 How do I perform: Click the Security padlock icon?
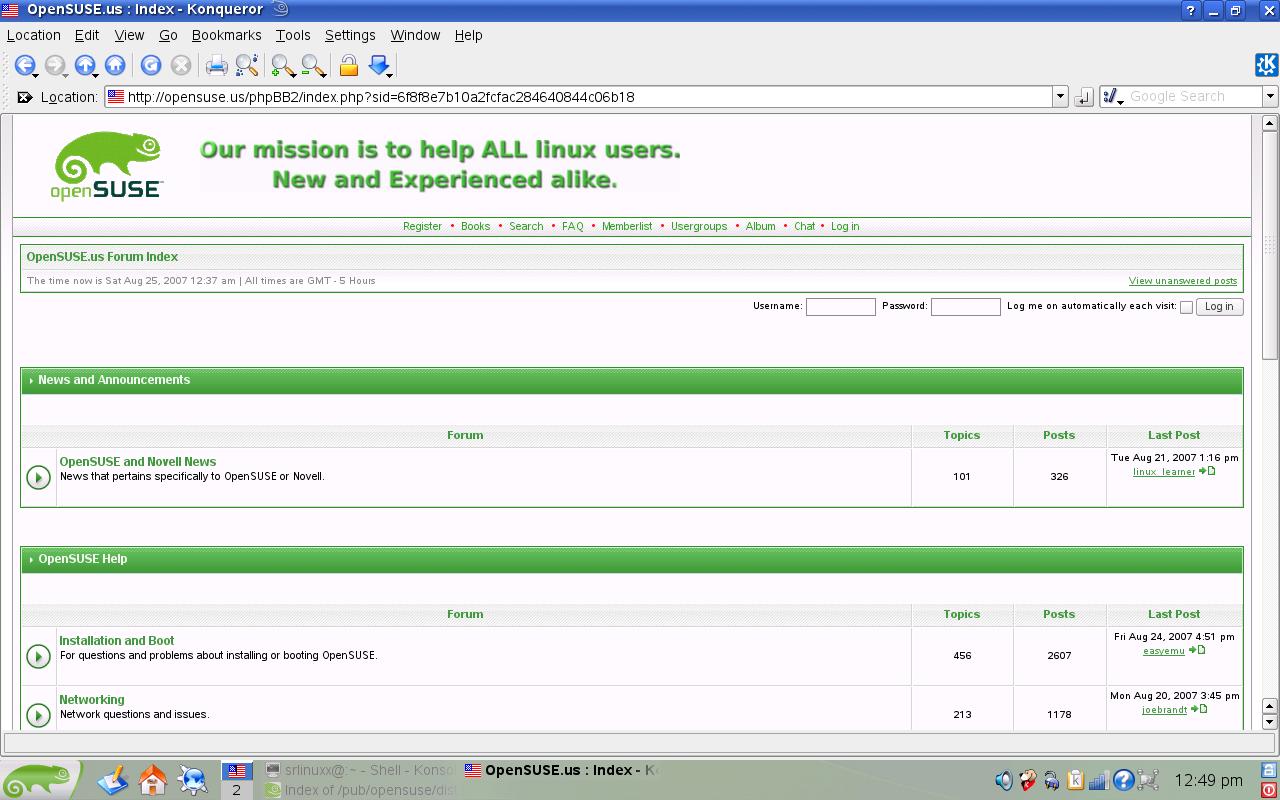(x=349, y=65)
